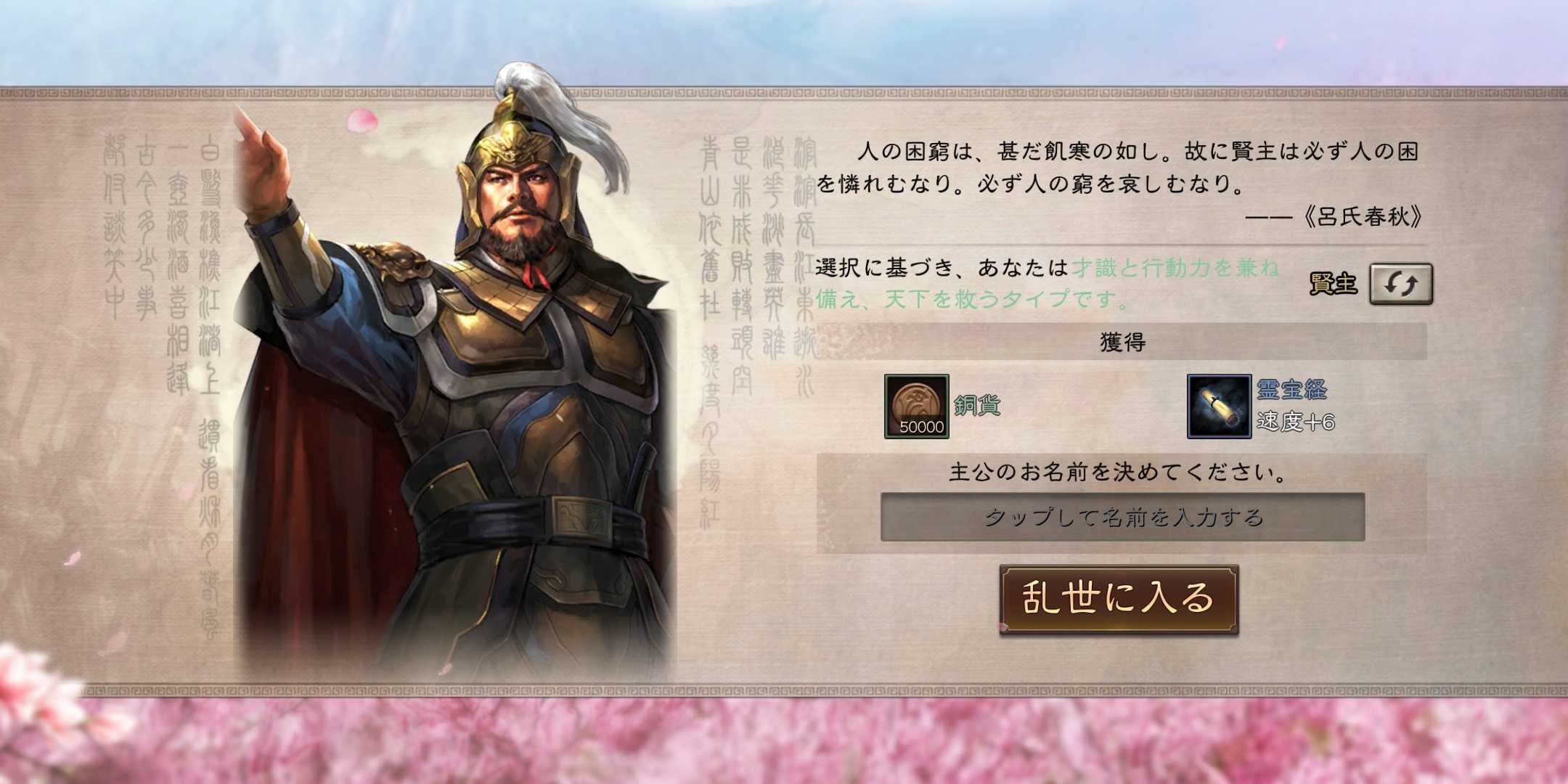This screenshot has width=1568, height=784.
Task: Click the 銅貨 reward name text
Action: [977, 405]
